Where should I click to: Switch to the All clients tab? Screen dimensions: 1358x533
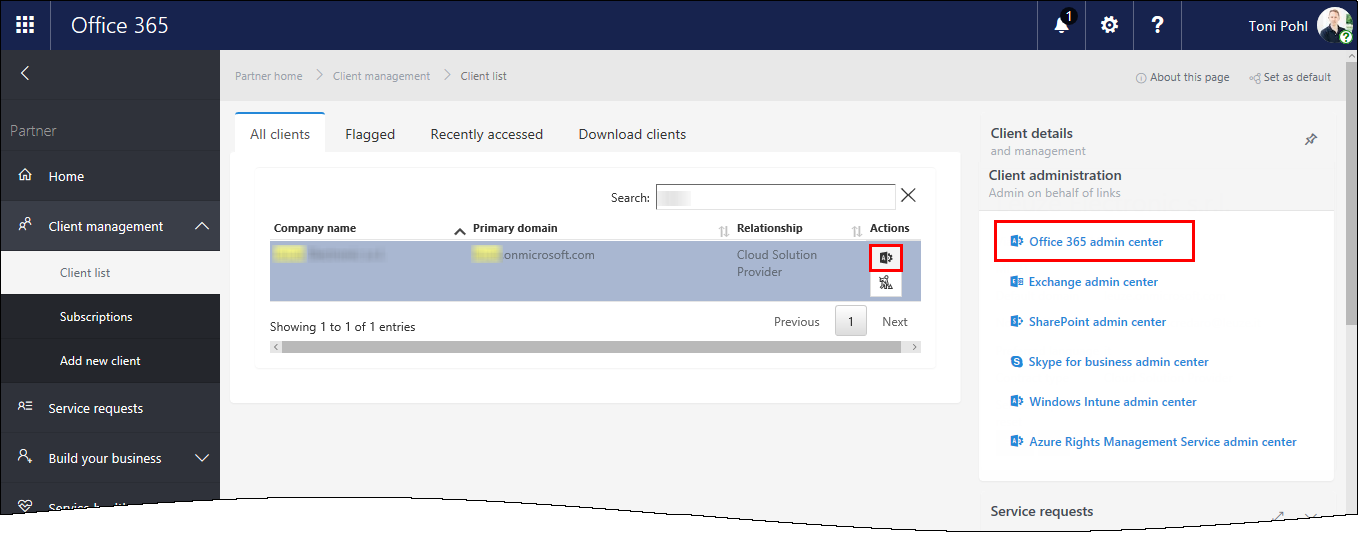[280, 134]
